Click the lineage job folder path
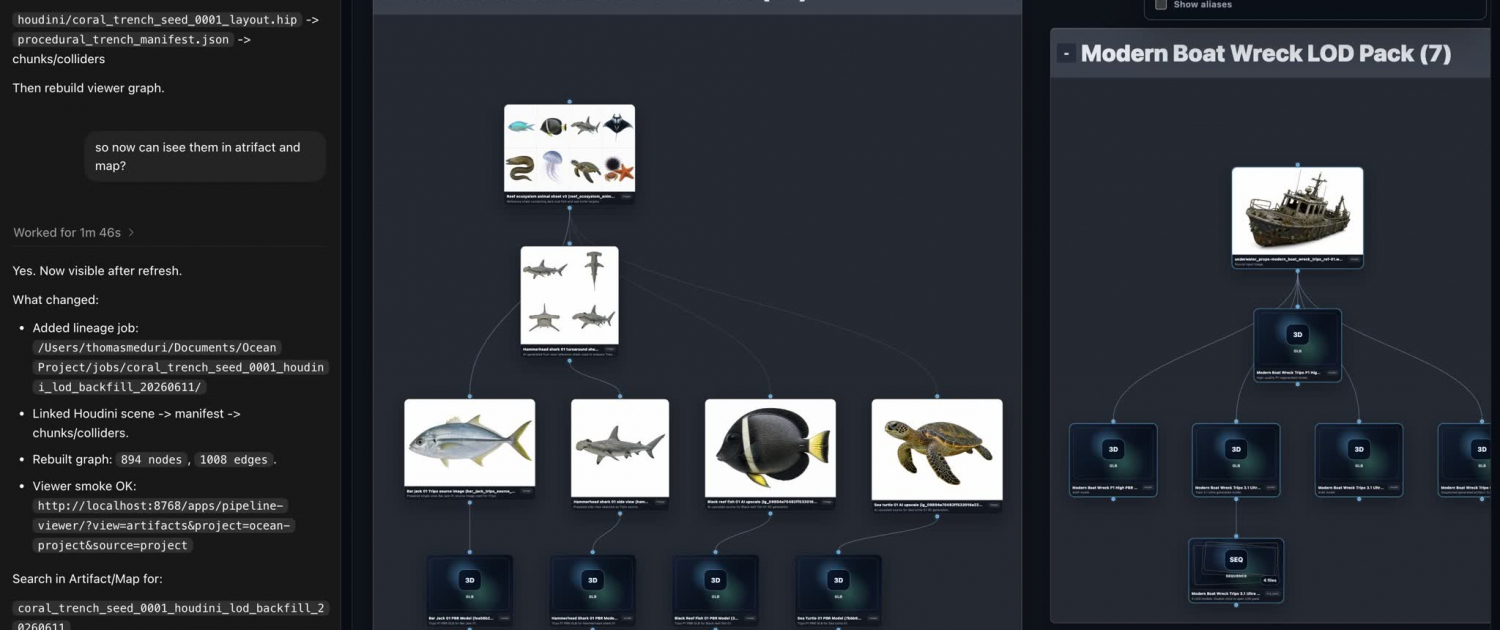Image resolution: width=1500 pixels, height=630 pixels. pyautogui.click(x=180, y=367)
